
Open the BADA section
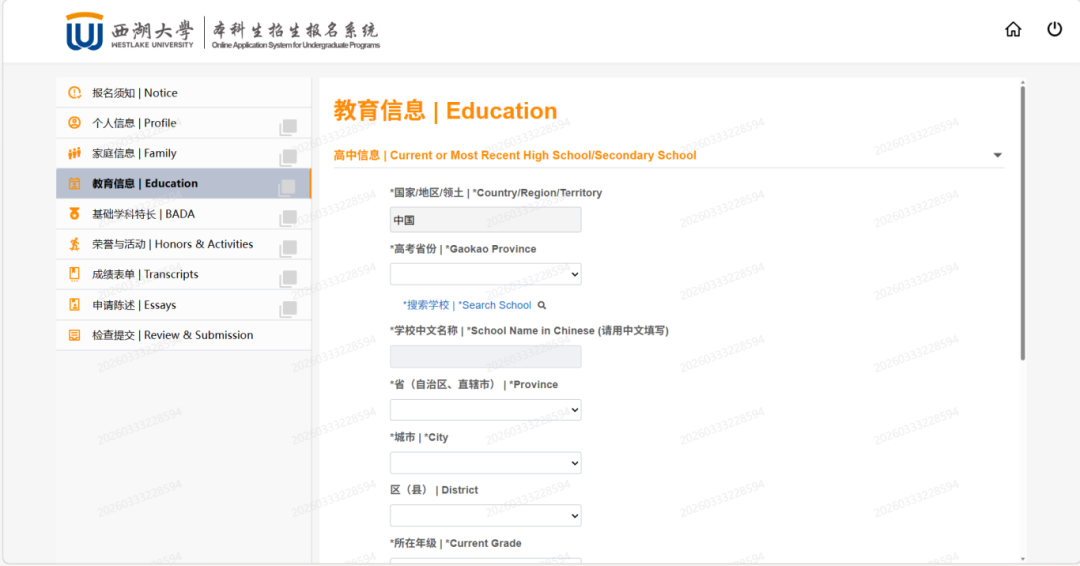tap(184, 213)
